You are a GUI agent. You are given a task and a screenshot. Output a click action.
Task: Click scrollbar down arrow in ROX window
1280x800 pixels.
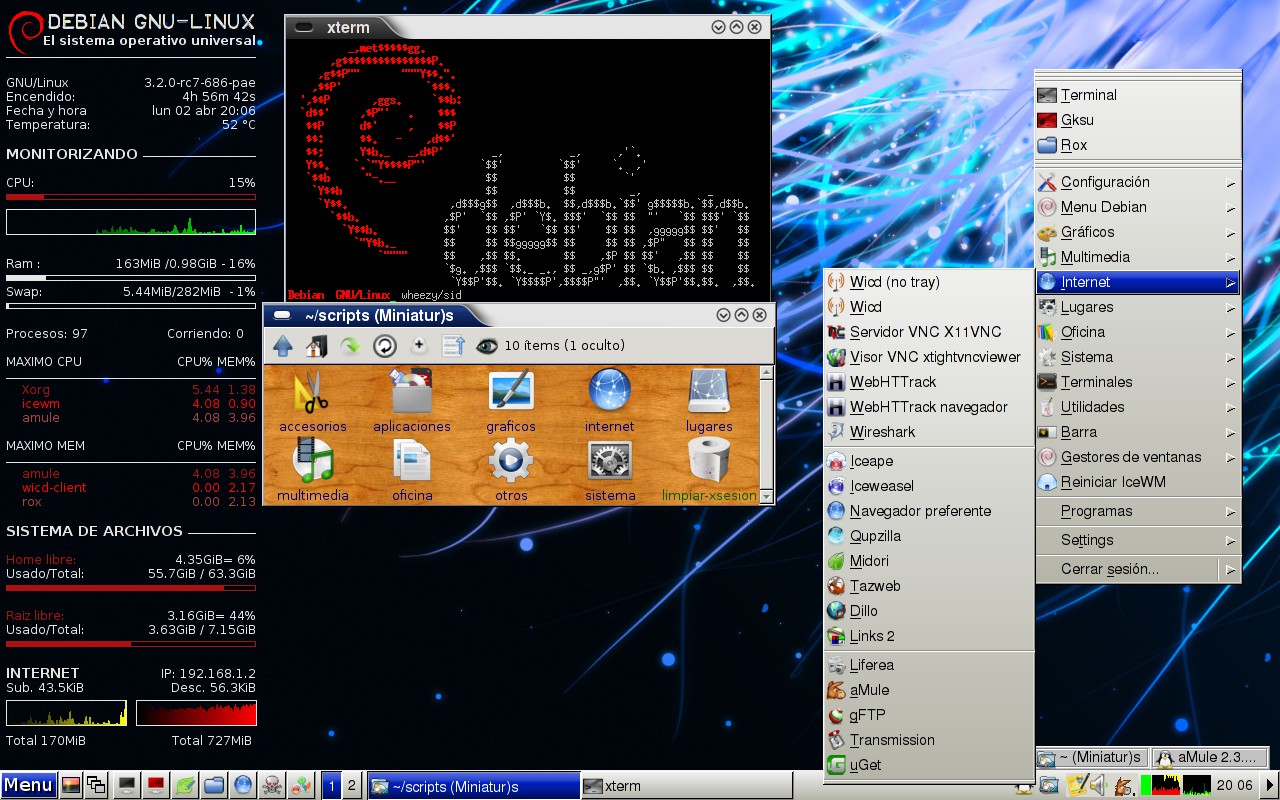click(766, 496)
